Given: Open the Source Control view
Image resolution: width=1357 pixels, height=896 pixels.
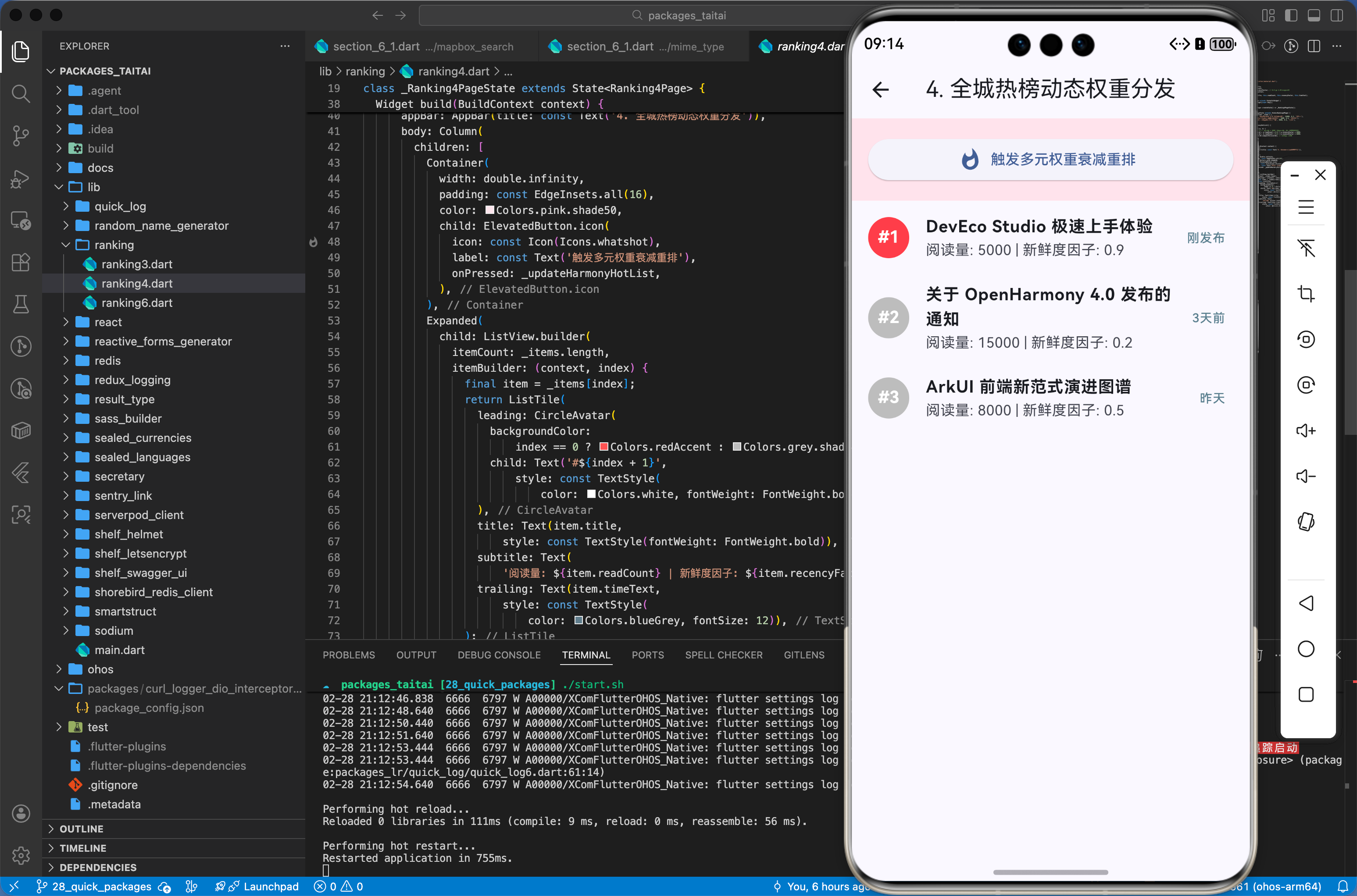Looking at the screenshot, I should tap(21, 135).
